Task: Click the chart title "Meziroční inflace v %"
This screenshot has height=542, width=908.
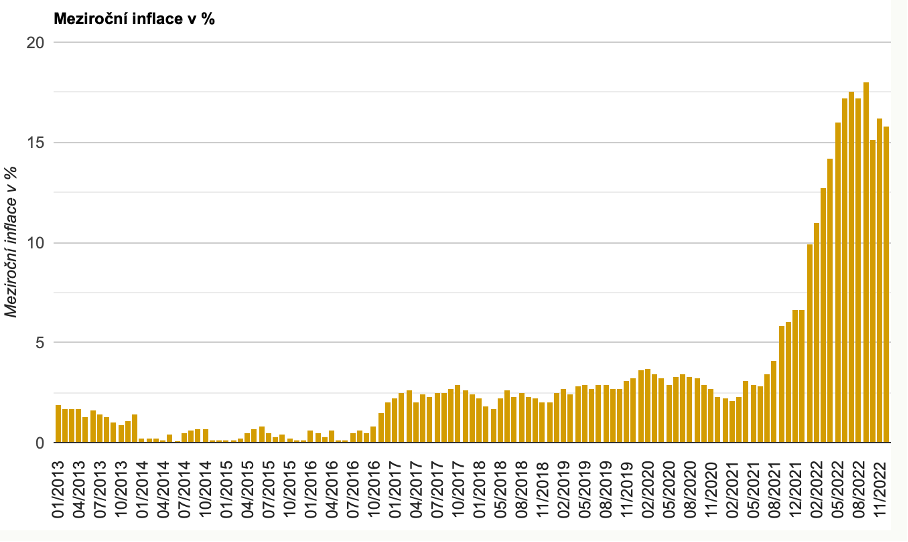Action: pyautogui.click(x=118, y=18)
